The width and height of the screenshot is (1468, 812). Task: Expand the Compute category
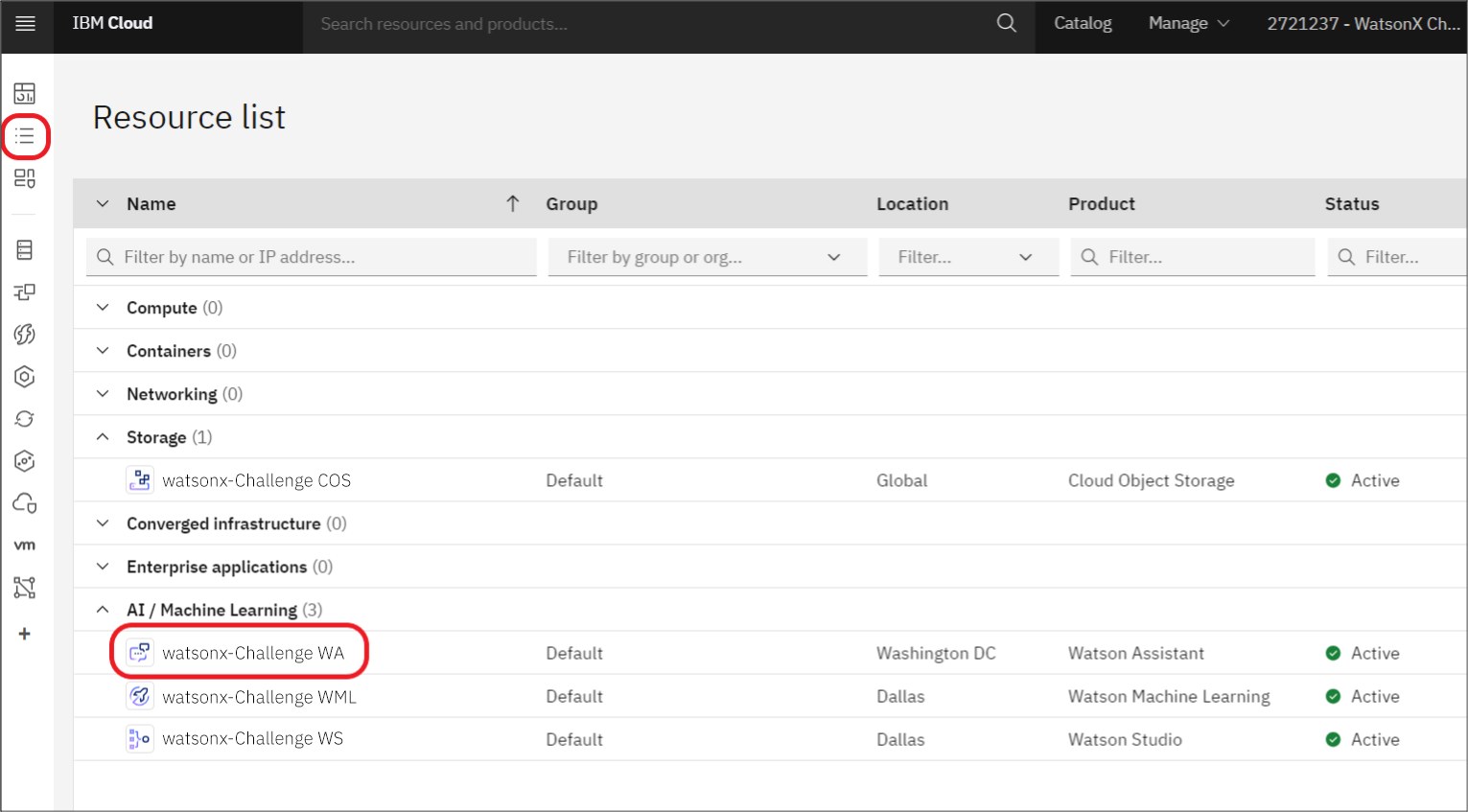click(103, 308)
